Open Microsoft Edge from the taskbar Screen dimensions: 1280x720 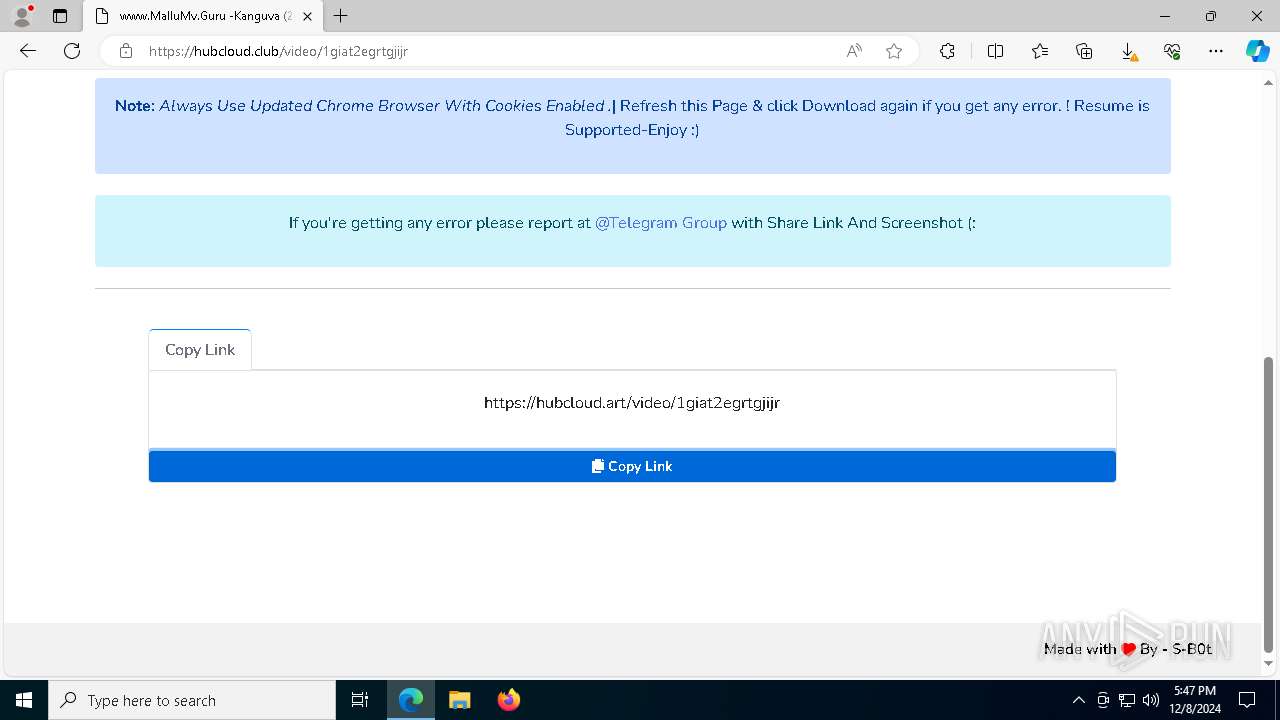[x=411, y=700]
